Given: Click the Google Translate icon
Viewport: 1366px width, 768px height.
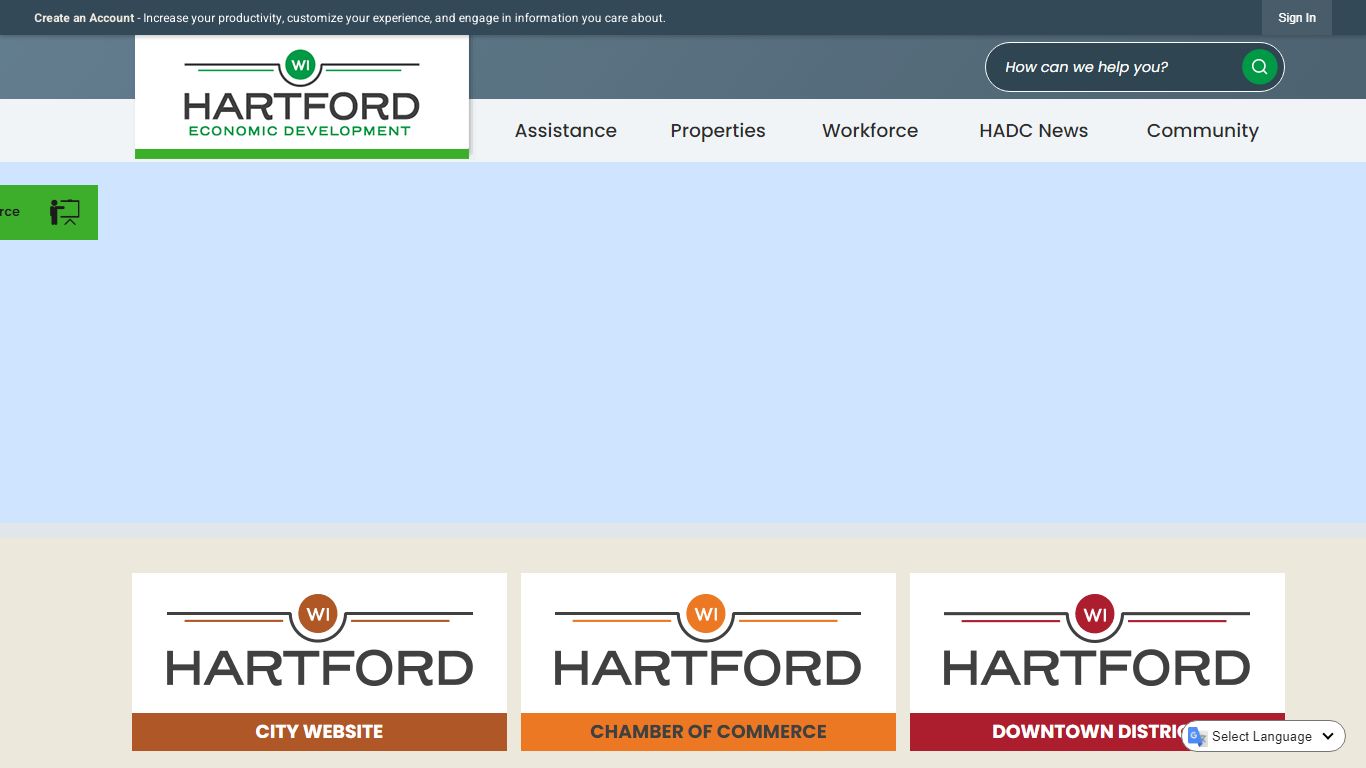Looking at the screenshot, I should pos(1197,737).
